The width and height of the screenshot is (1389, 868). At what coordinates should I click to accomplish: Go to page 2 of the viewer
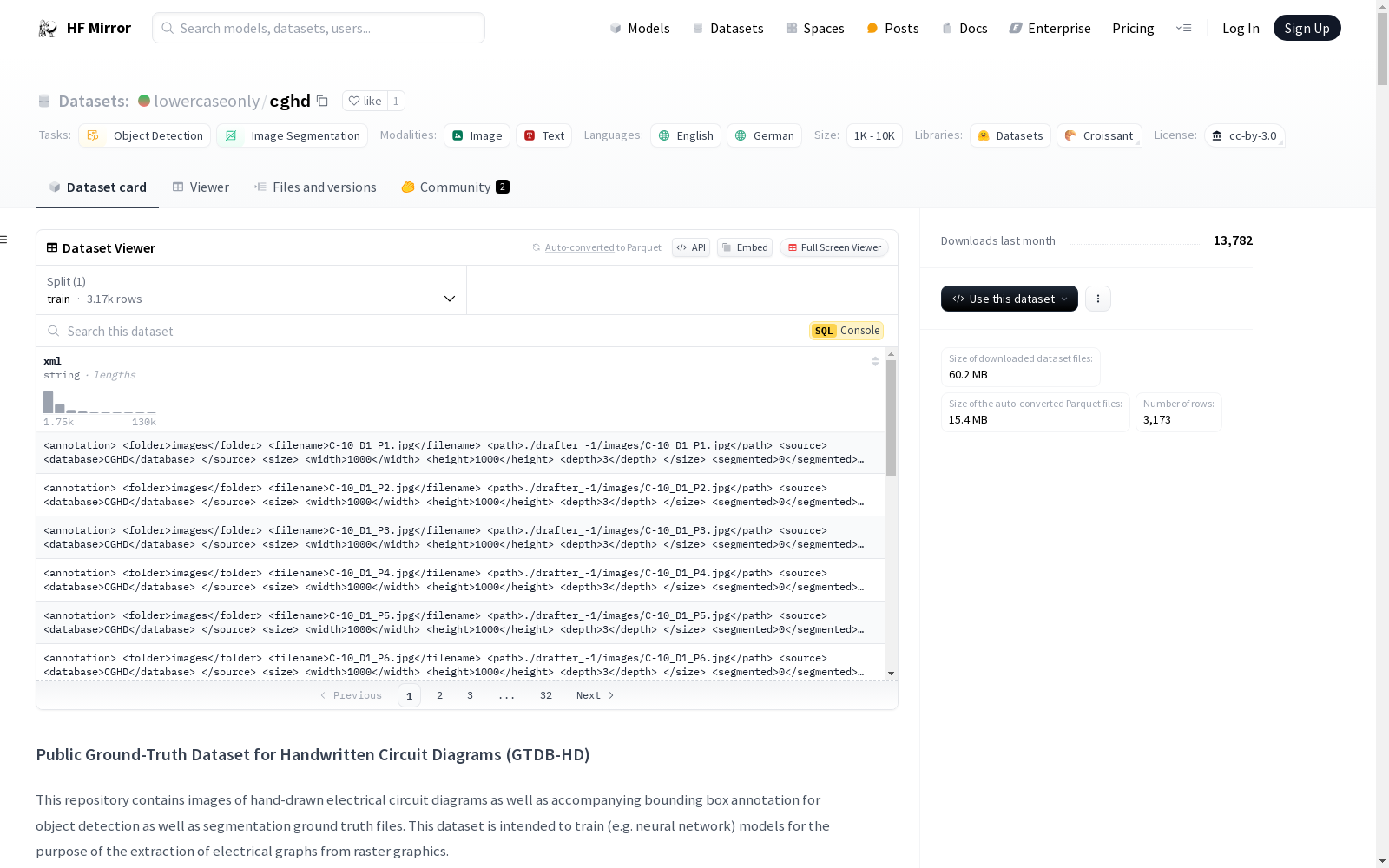439,695
